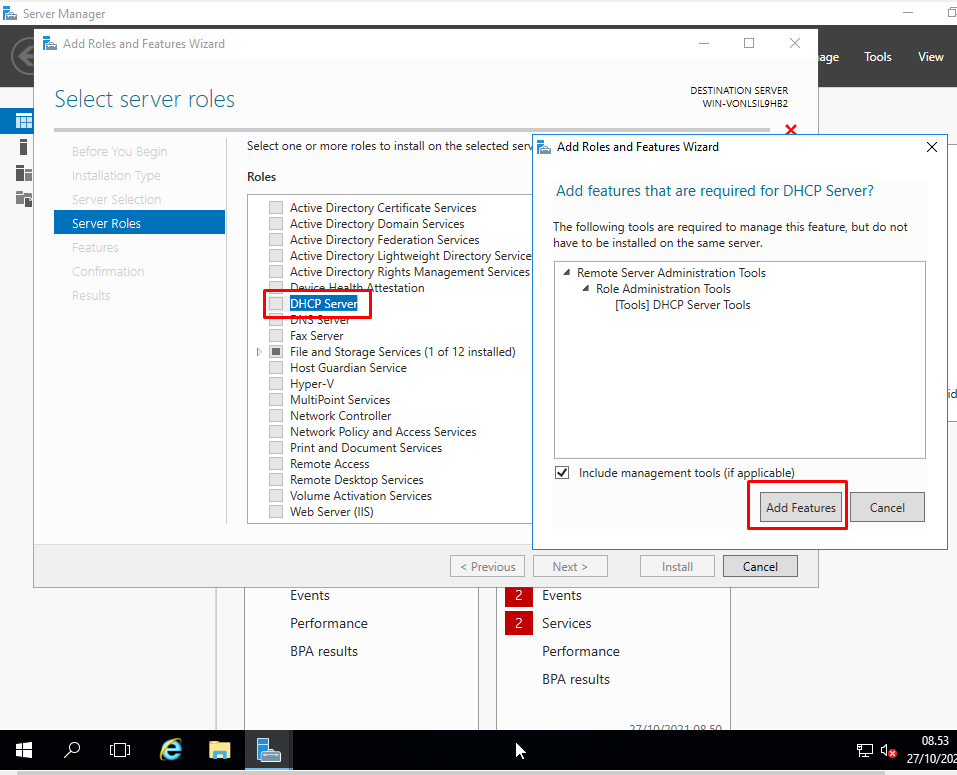Click Server Manager taskbar icon

[269, 750]
